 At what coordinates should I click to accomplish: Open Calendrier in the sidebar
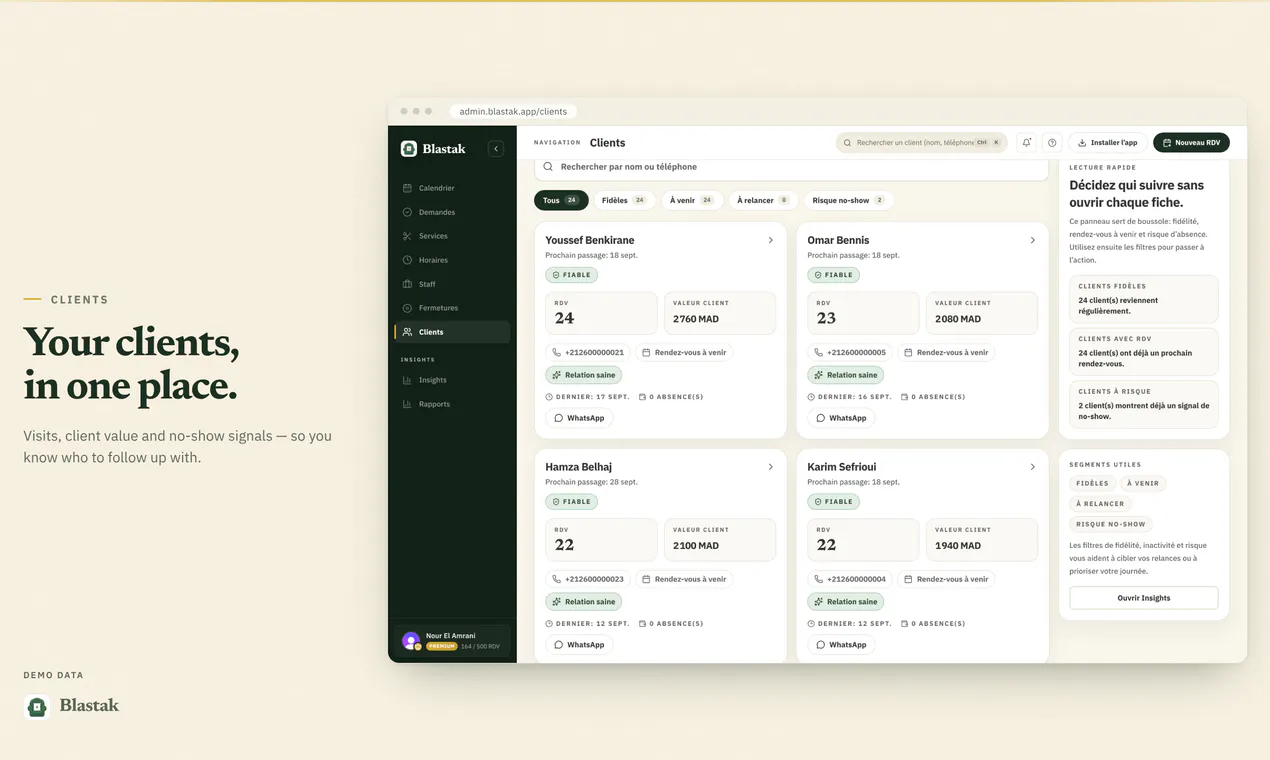pos(452,188)
